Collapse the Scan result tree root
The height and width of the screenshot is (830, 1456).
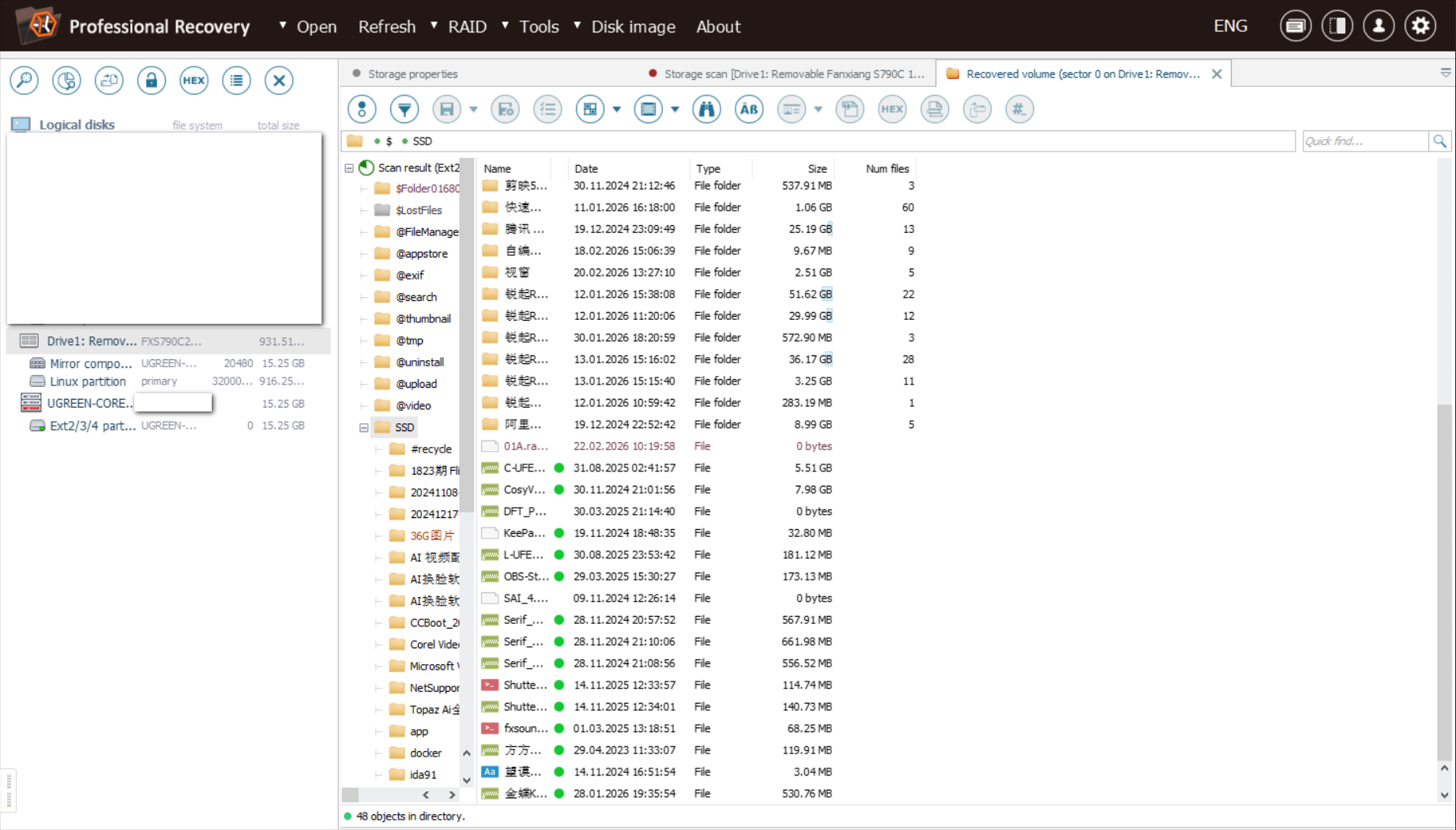coord(349,168)
